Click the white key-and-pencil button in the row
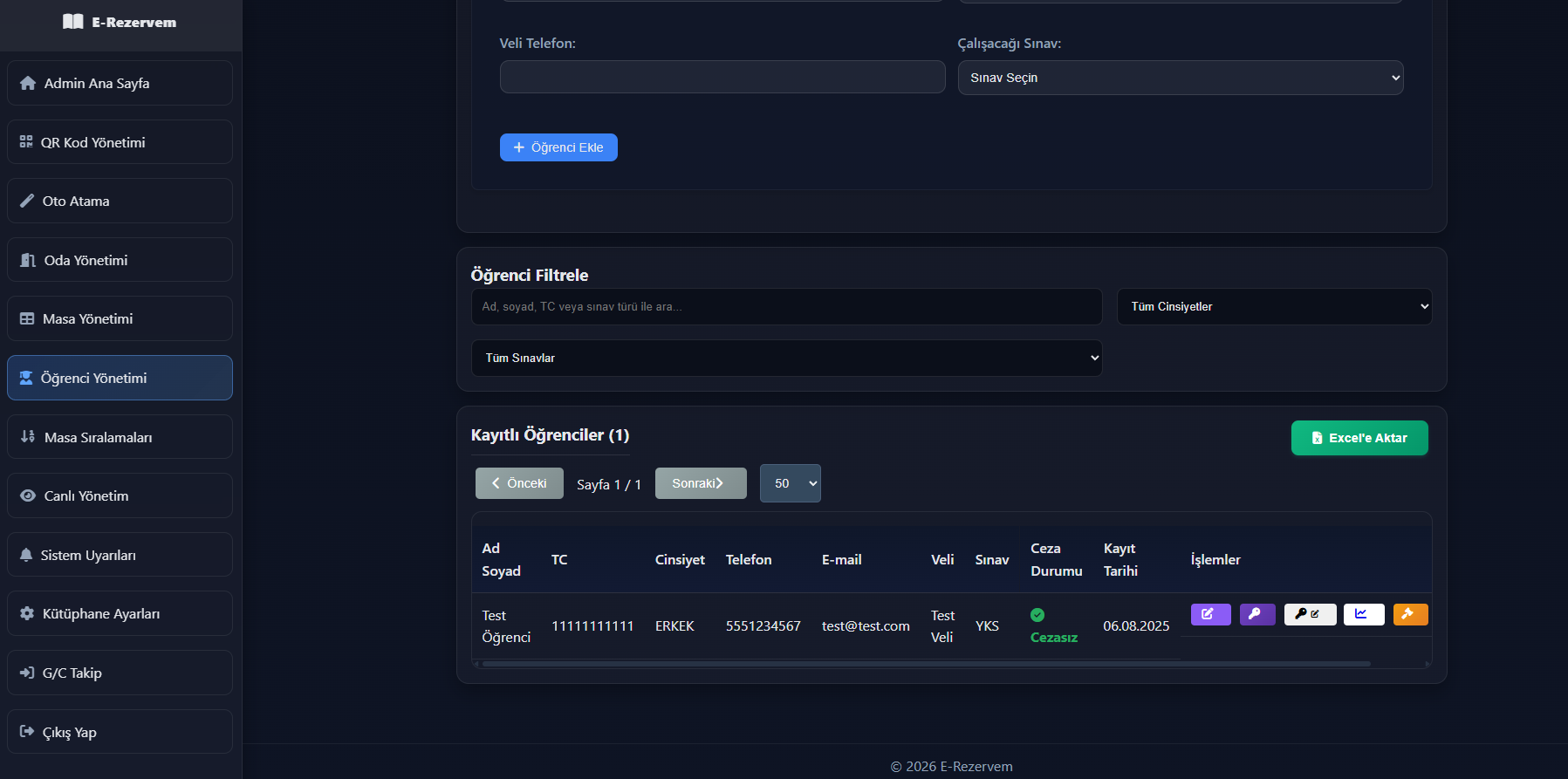This screenshot has height=779, width=1568. [x=1310, y=614]
